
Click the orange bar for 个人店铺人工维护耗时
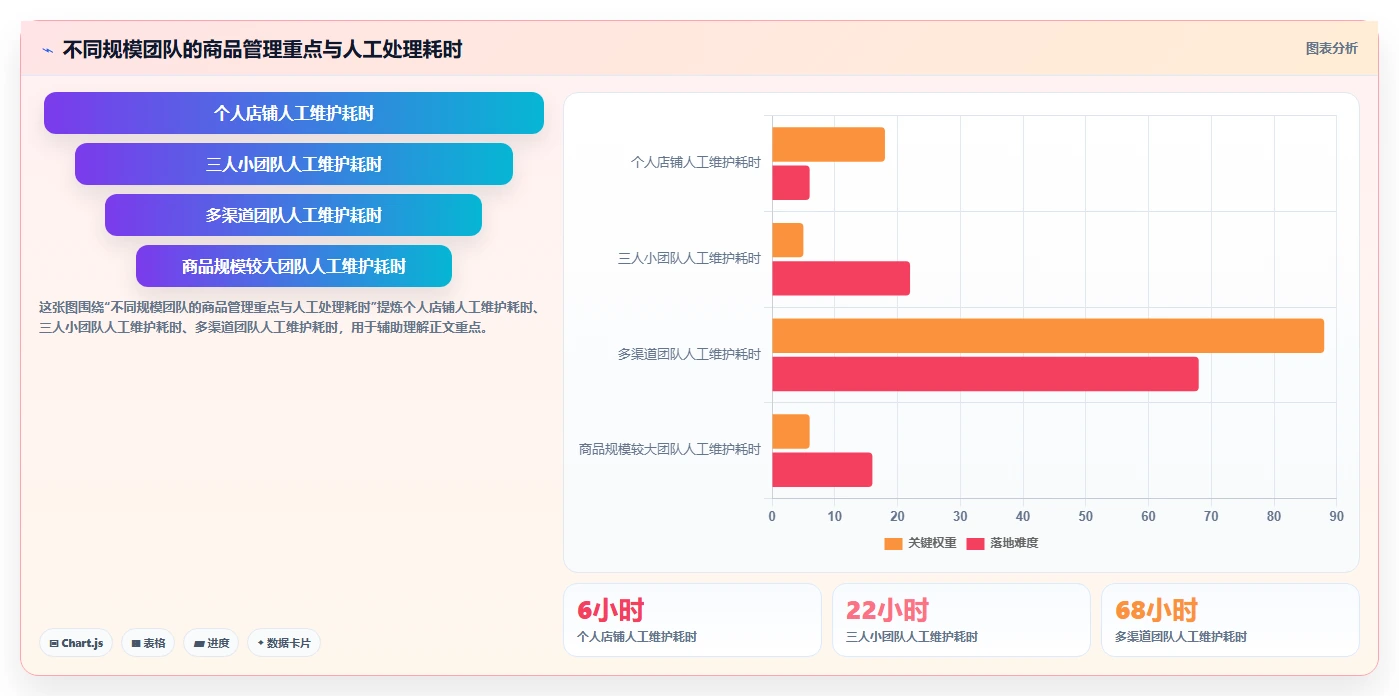point(828,145)
